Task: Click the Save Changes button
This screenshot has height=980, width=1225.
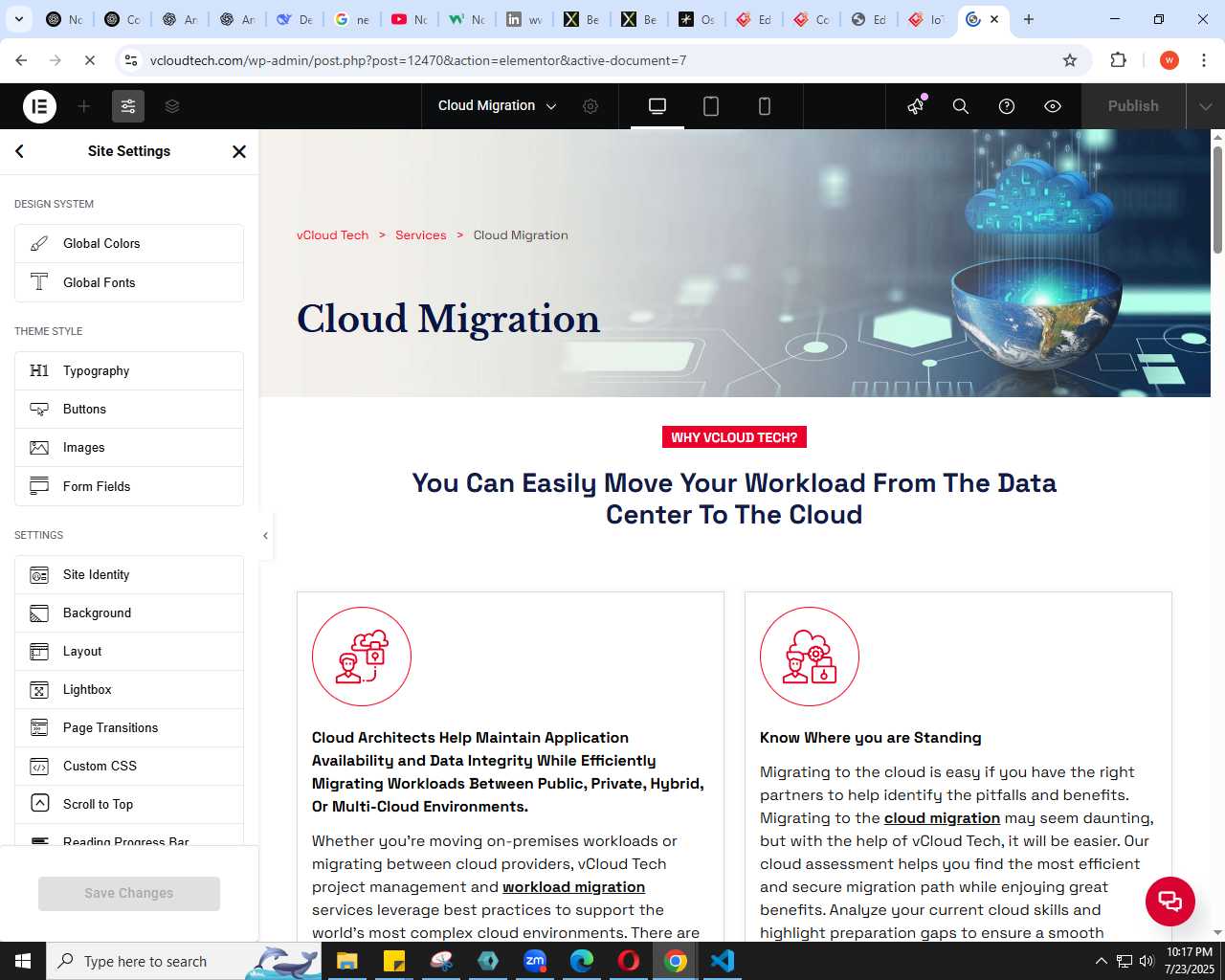Action: [x=129, y=893]
